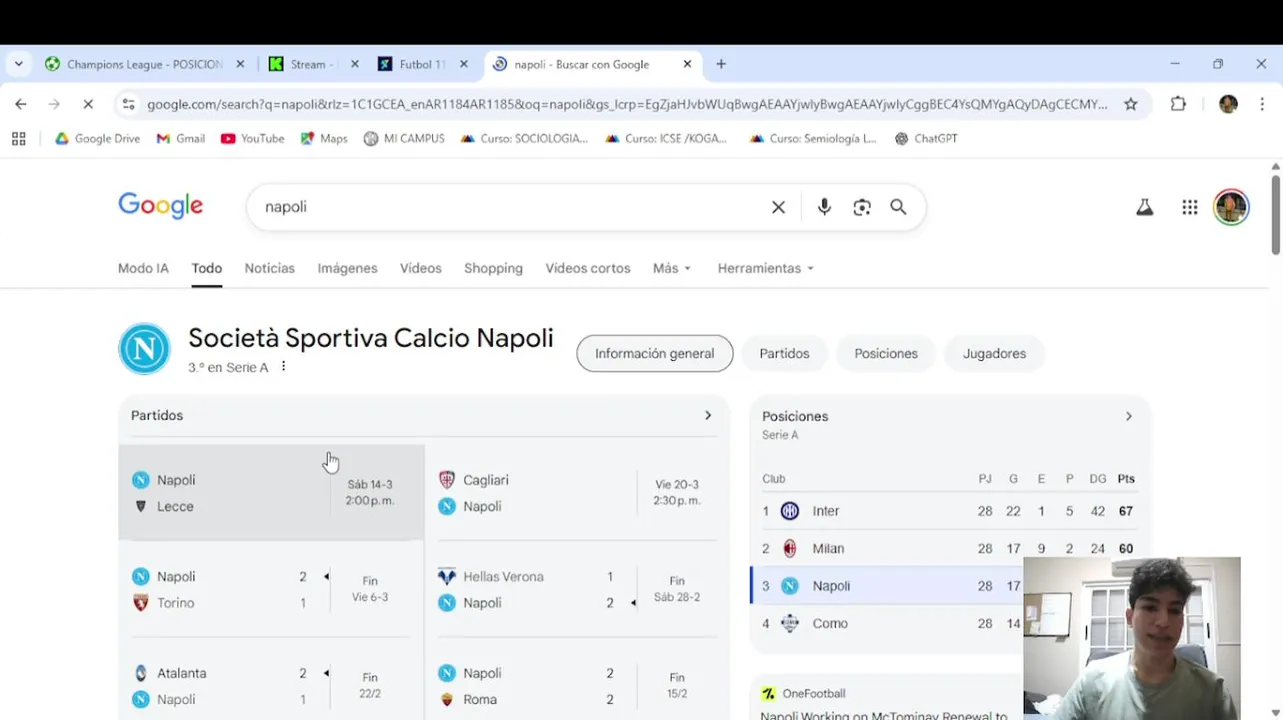Open a new browser tab
1283x720 pixels.
[x=721, y=64]
